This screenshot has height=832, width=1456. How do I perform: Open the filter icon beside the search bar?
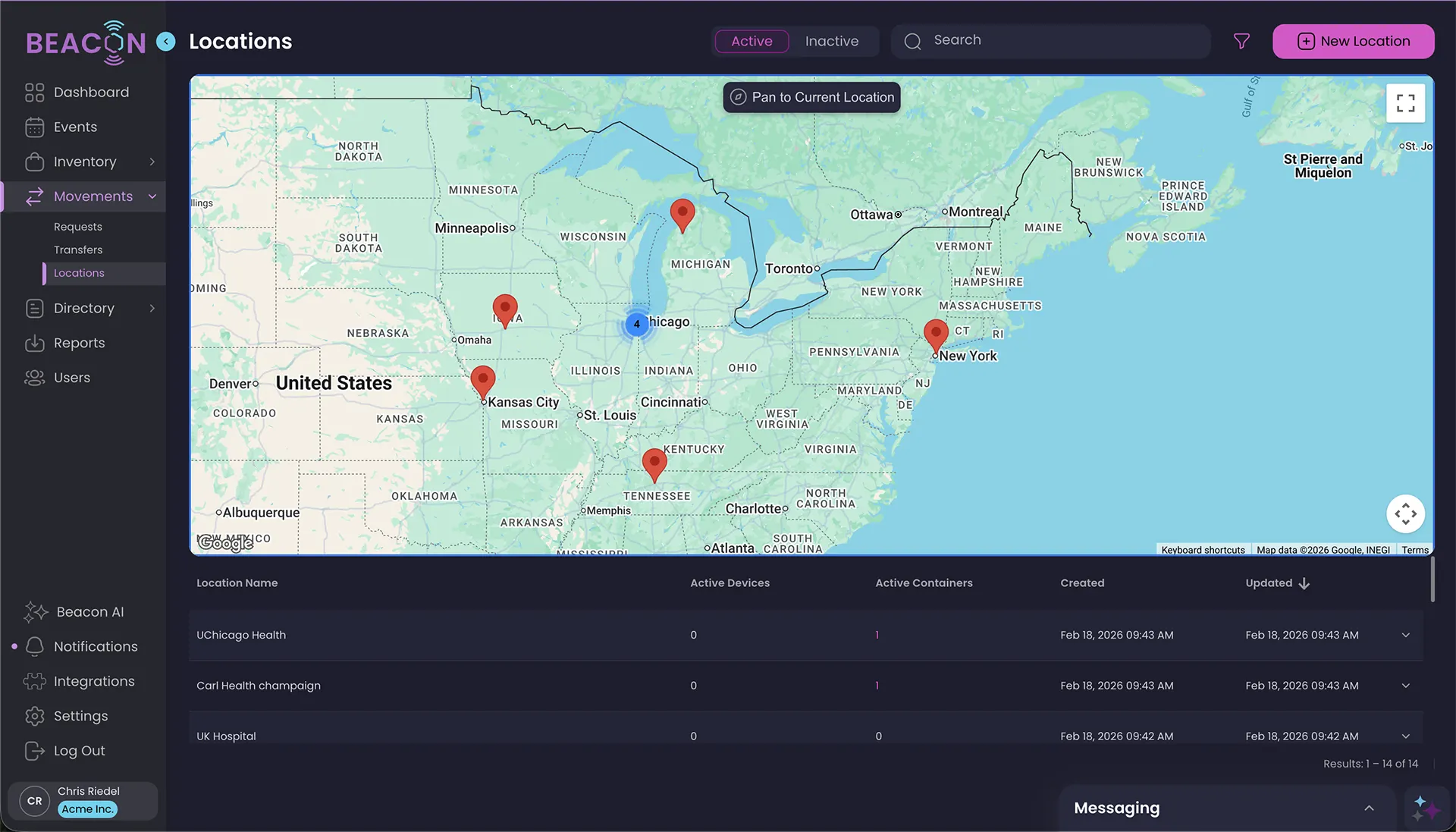pos(1241,41)
